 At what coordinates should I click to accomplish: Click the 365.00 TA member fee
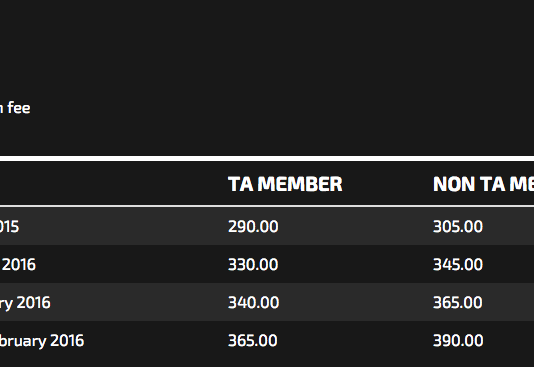click(253, 341)
